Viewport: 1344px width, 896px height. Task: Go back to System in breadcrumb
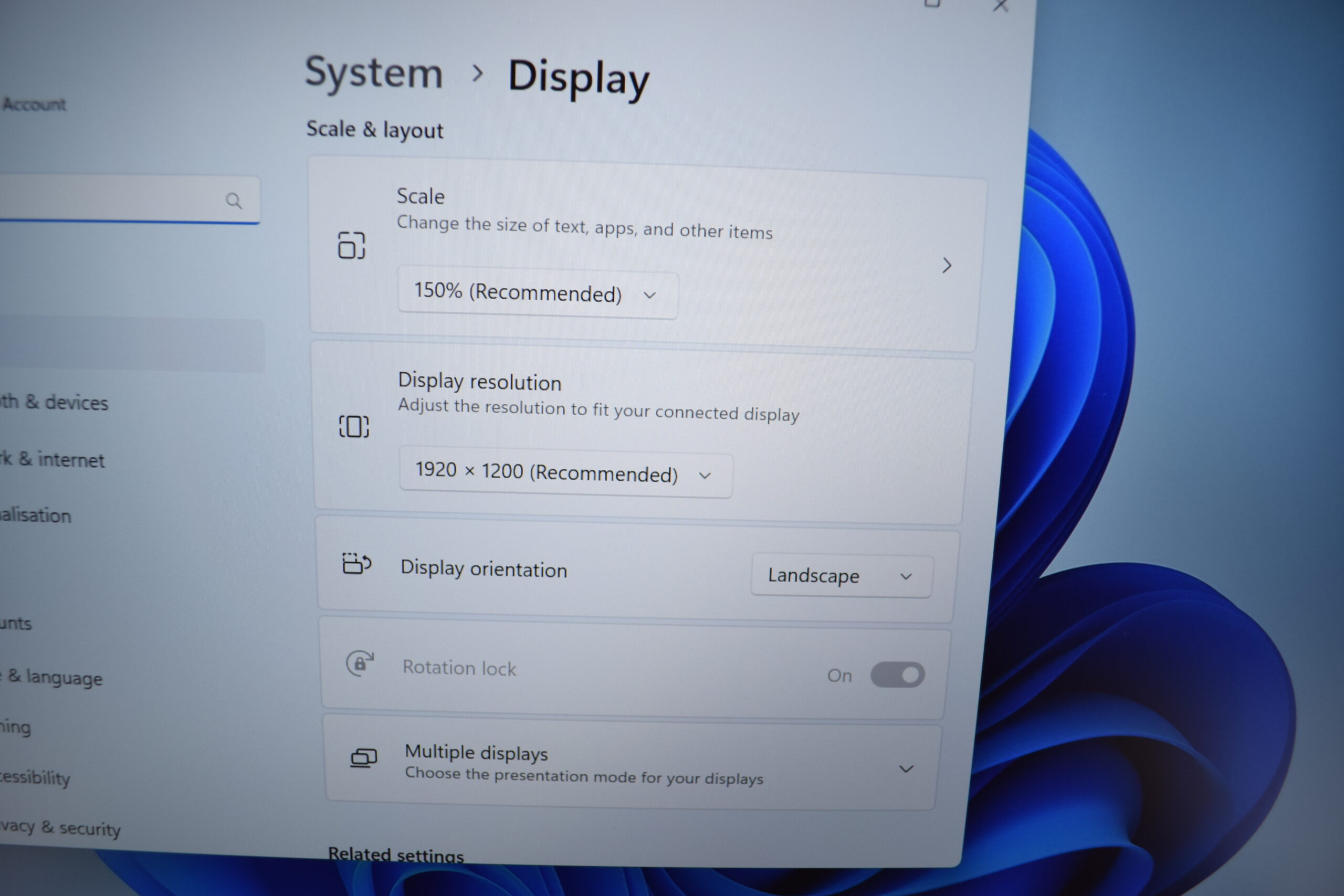[x=374, y=73]
